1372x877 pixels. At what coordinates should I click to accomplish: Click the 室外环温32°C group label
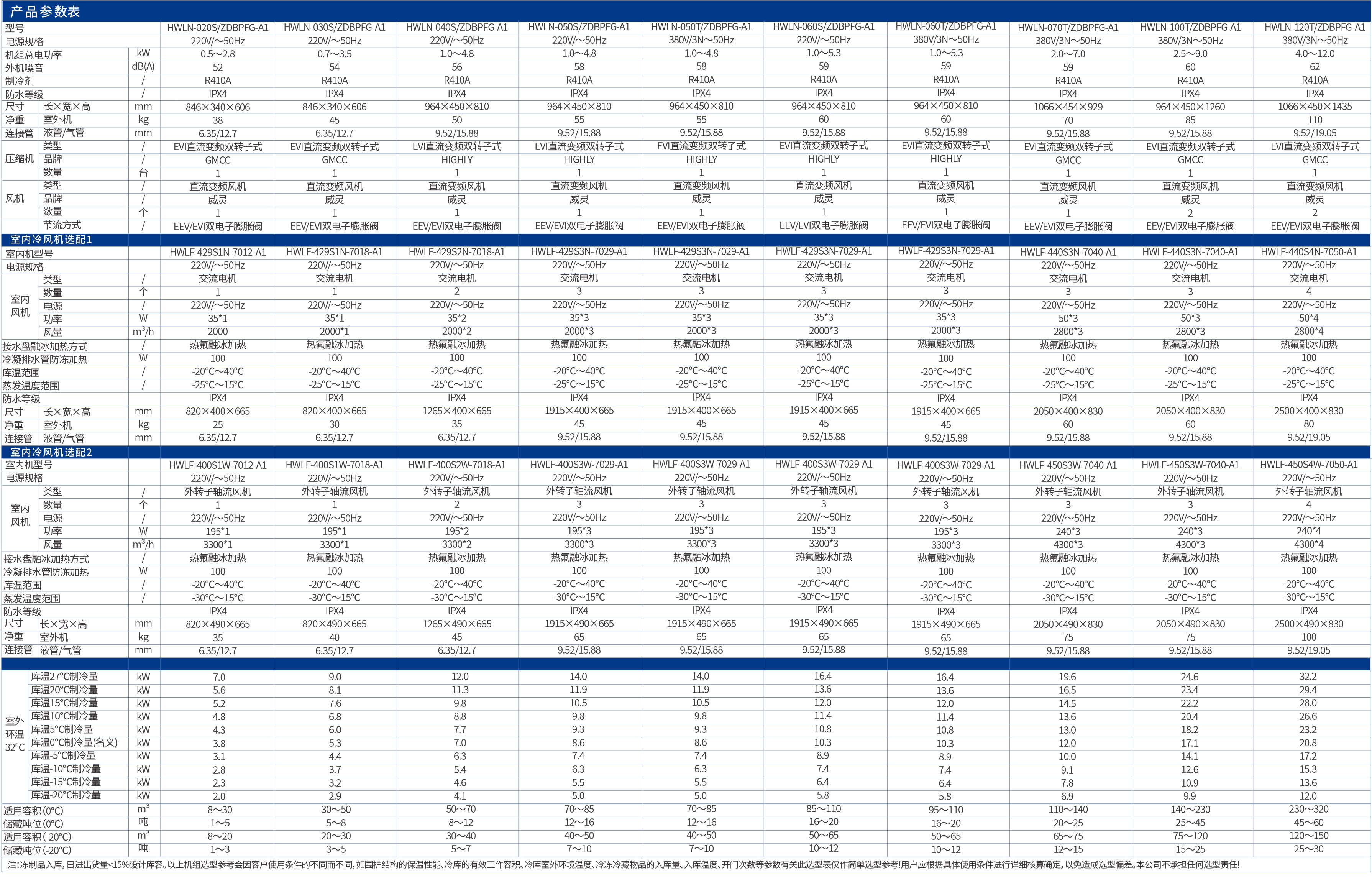pyautogui.click(x=15, y=734)
